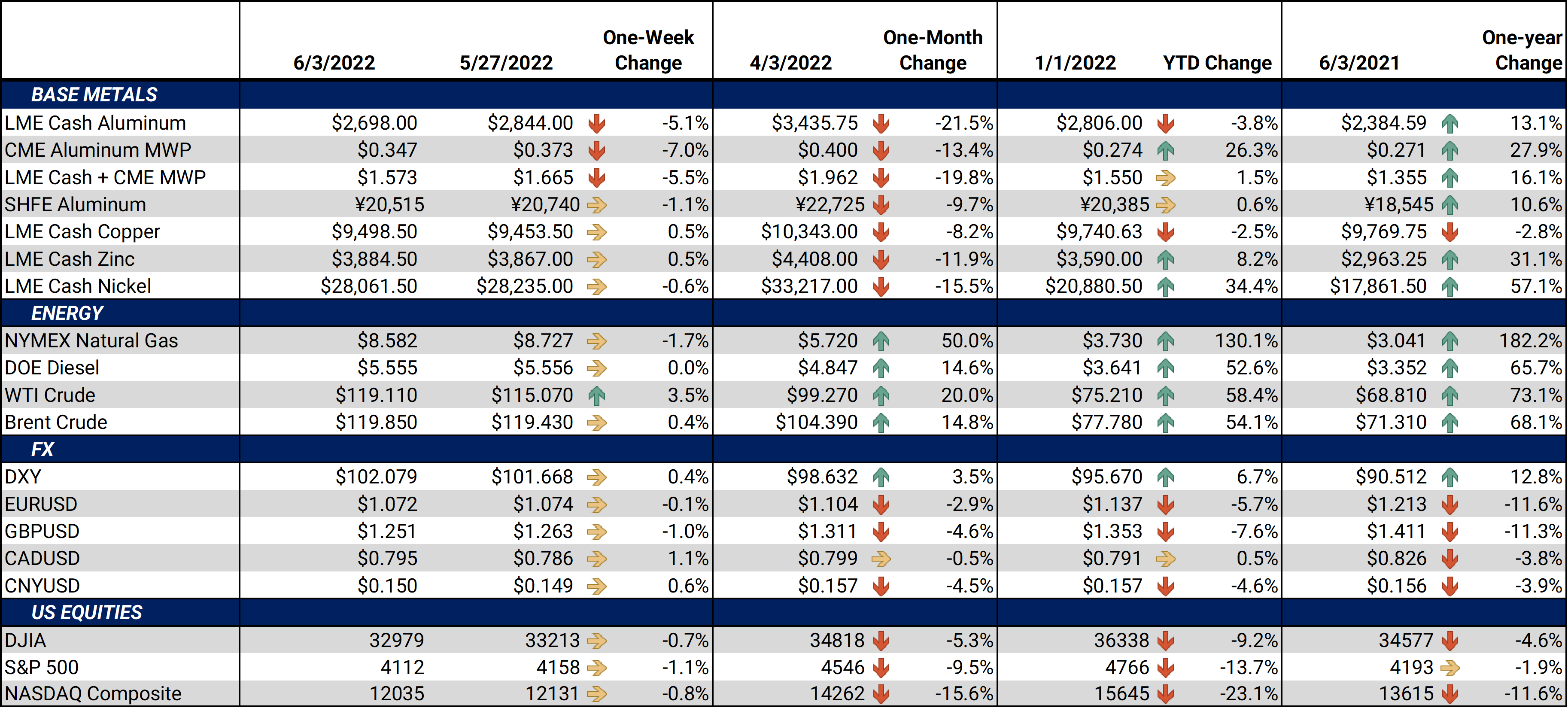Select the DJIA 6/3/2022 value 32979

point(396,641)
